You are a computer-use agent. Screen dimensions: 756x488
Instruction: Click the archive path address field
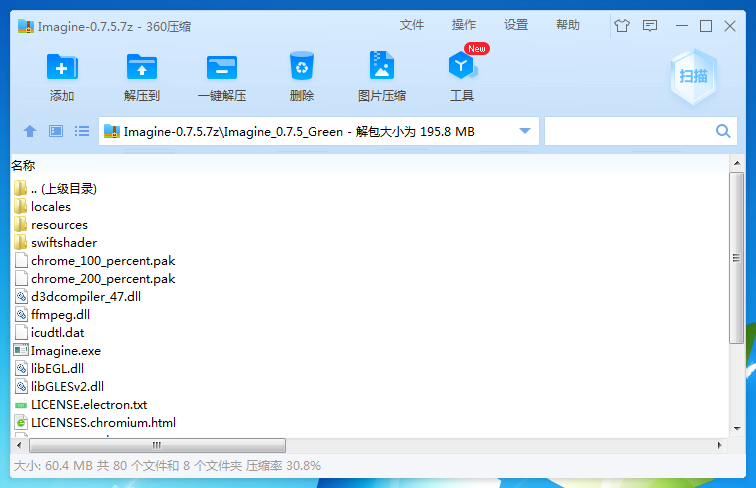click(318, 131)
